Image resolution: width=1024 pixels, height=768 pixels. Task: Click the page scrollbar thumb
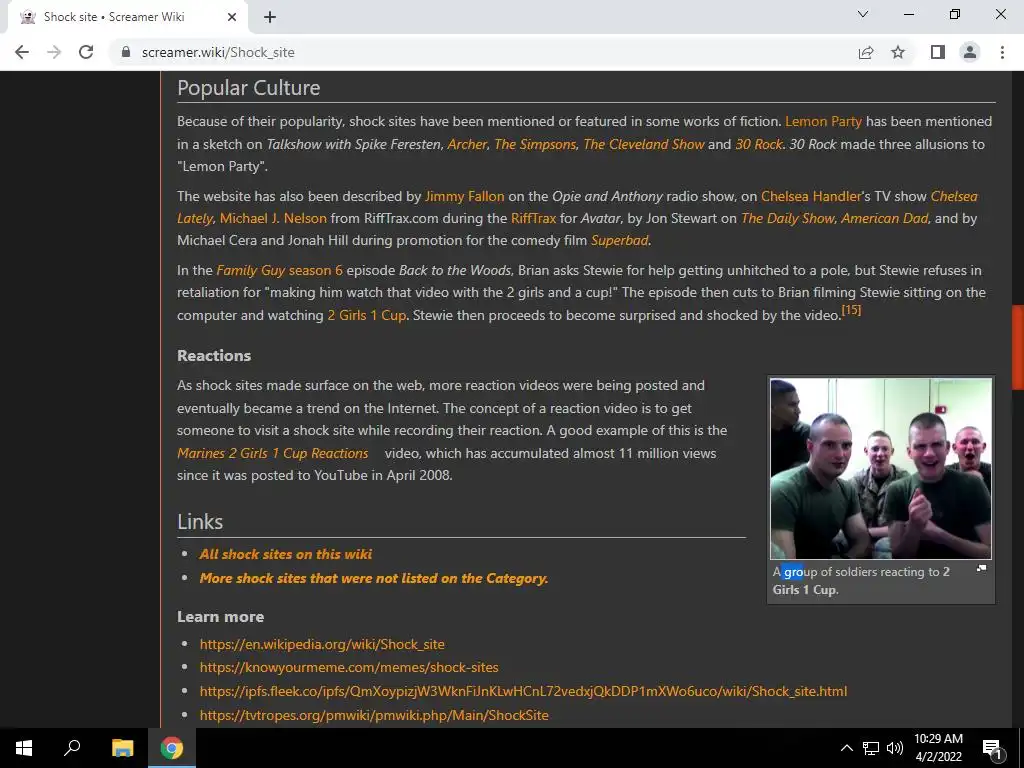pyautogui.click(x=1017, y=347)
